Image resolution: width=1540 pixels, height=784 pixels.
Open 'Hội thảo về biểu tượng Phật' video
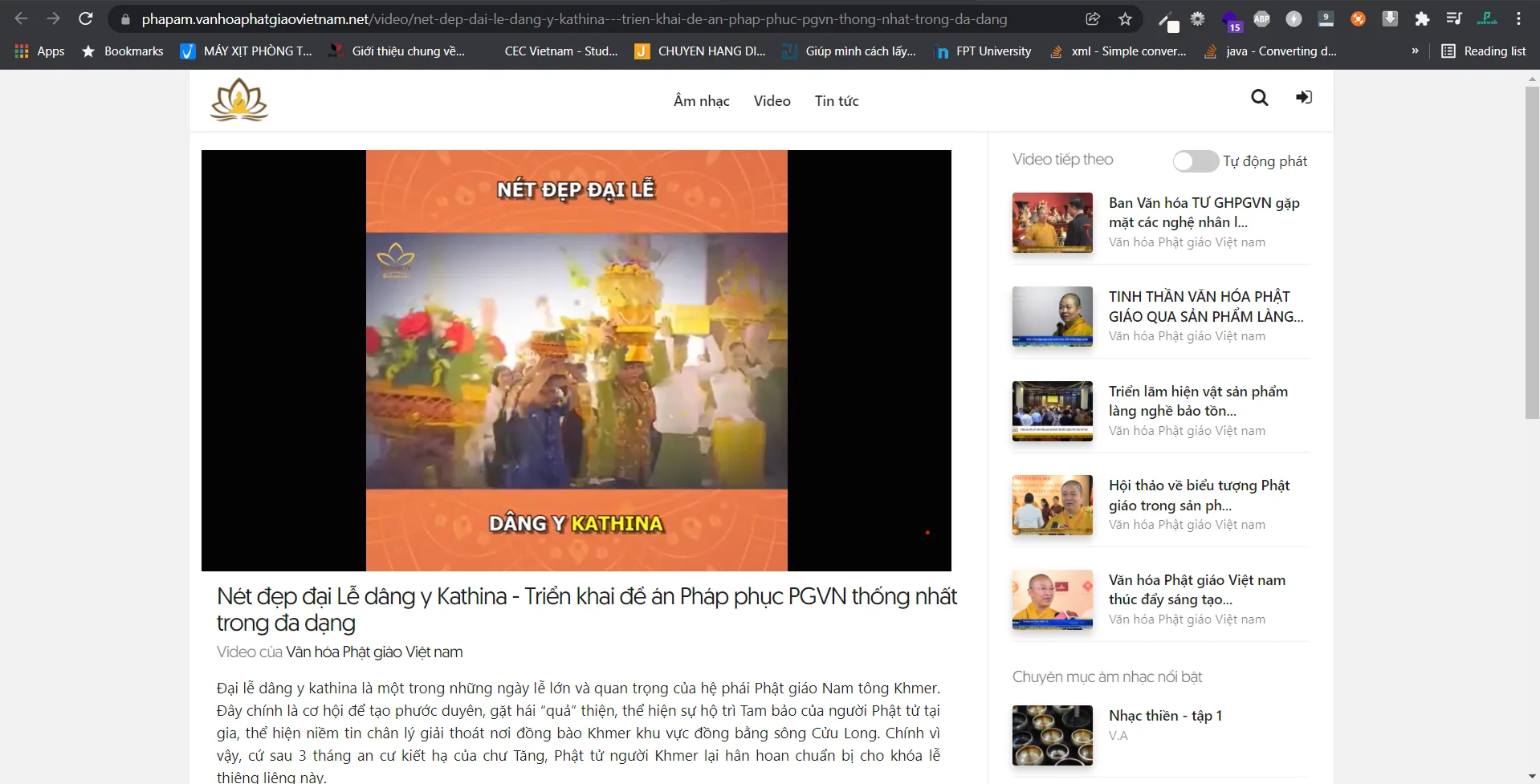[x=1200, y=495]
